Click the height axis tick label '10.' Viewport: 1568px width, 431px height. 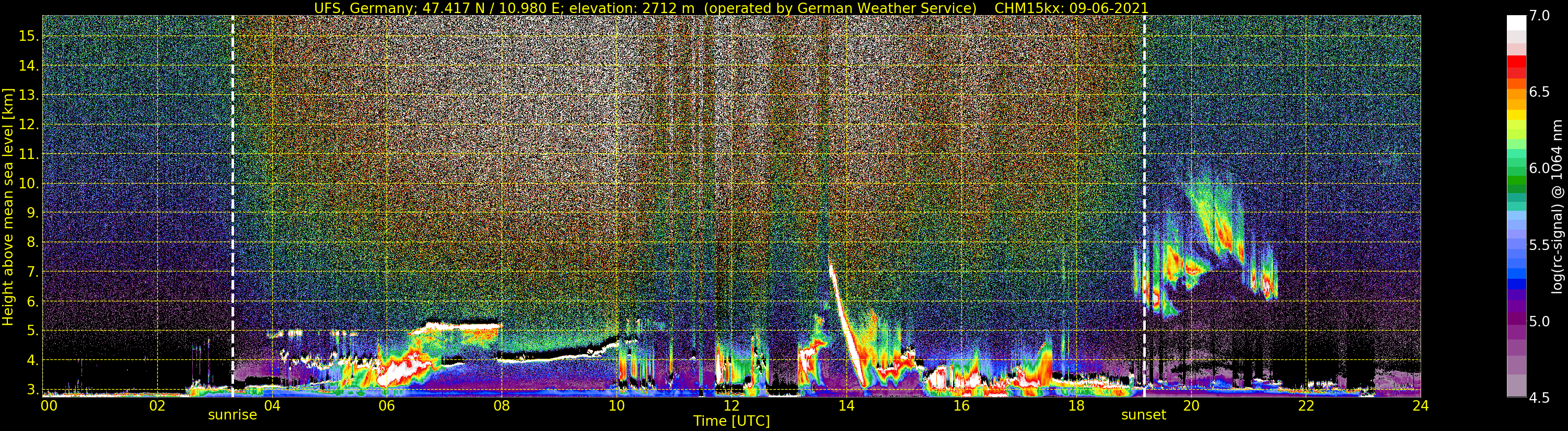coord(29,184)
